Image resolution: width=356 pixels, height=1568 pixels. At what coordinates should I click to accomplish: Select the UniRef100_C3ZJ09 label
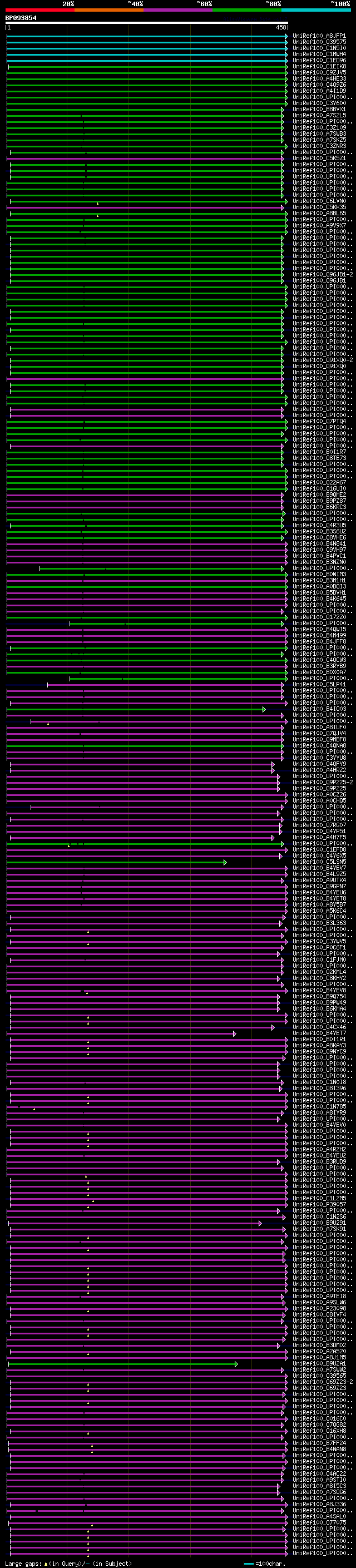[x=319, y=127]
